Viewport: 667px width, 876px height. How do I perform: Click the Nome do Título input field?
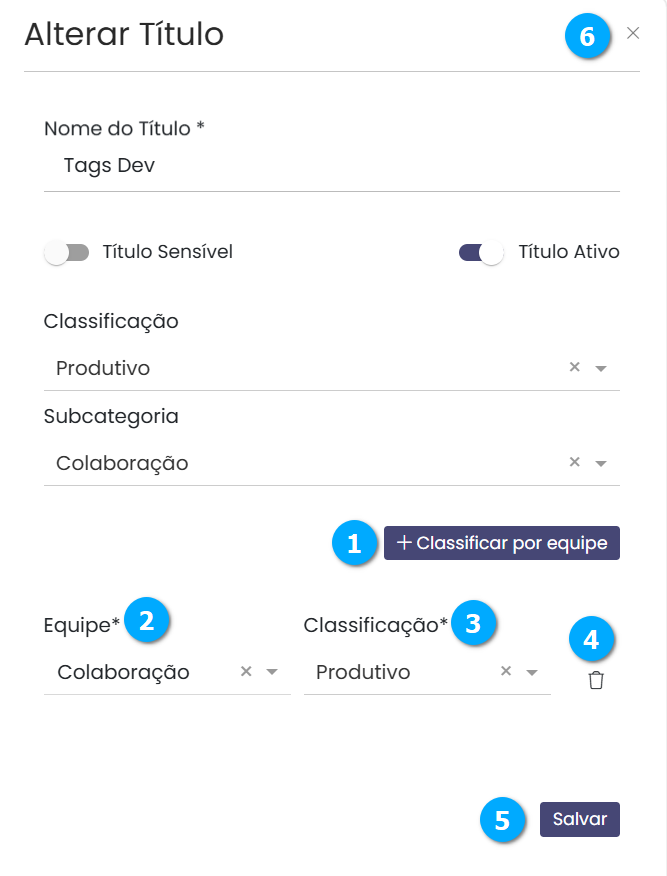tap(332, 166)
